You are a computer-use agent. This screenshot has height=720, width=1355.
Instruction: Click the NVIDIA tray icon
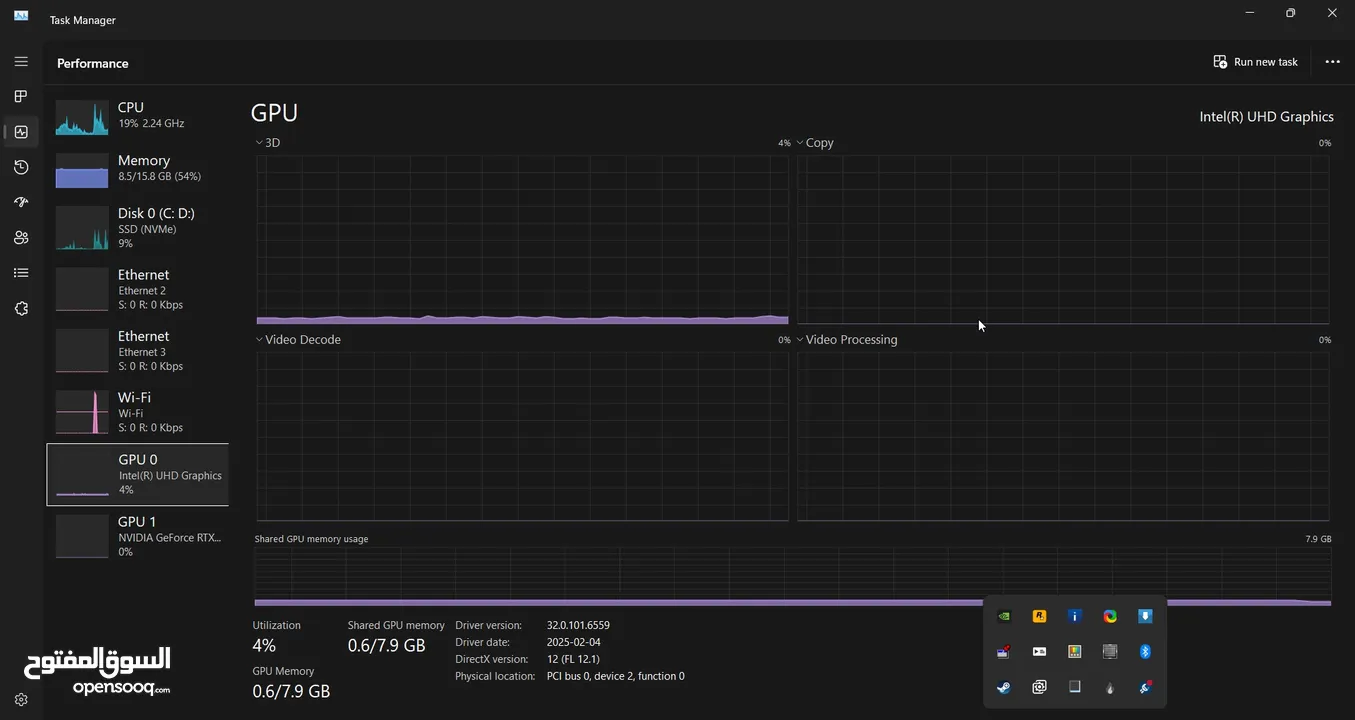(1004, 616)
